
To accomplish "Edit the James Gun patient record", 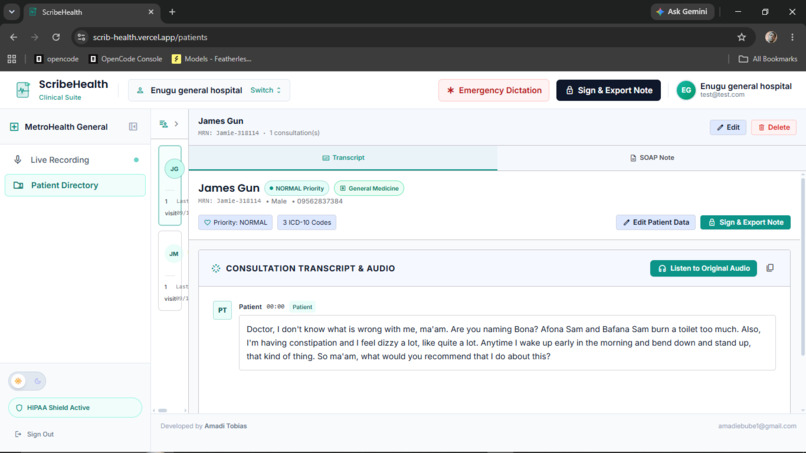I will point(728,128).
